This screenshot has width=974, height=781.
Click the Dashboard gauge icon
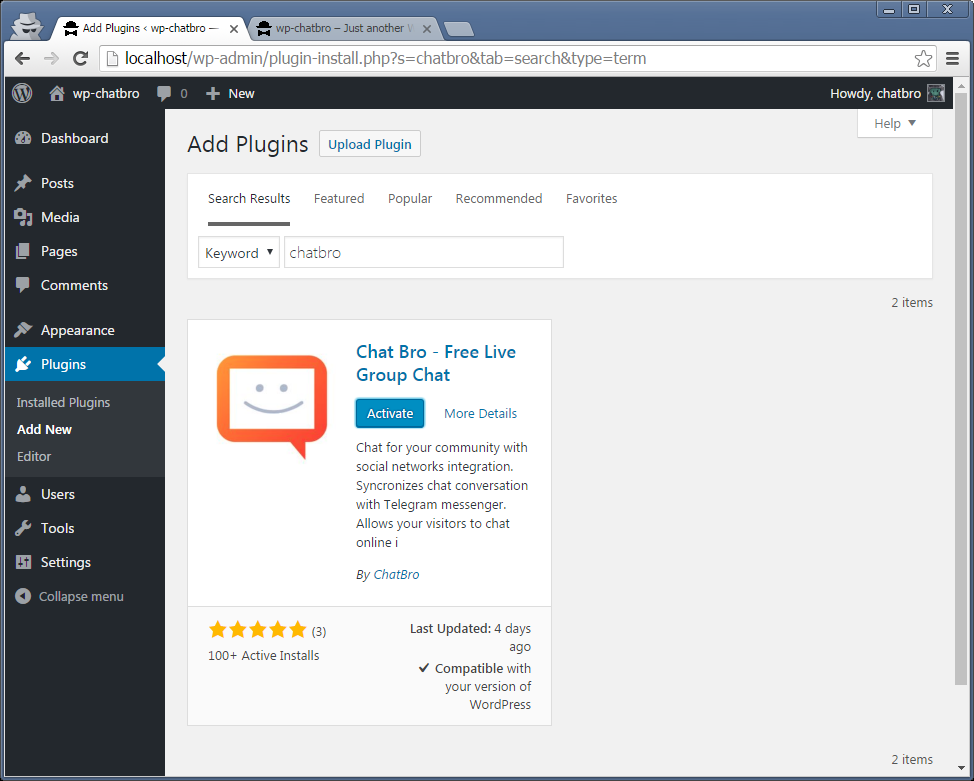pyautogui.click(x=23, y=139)
